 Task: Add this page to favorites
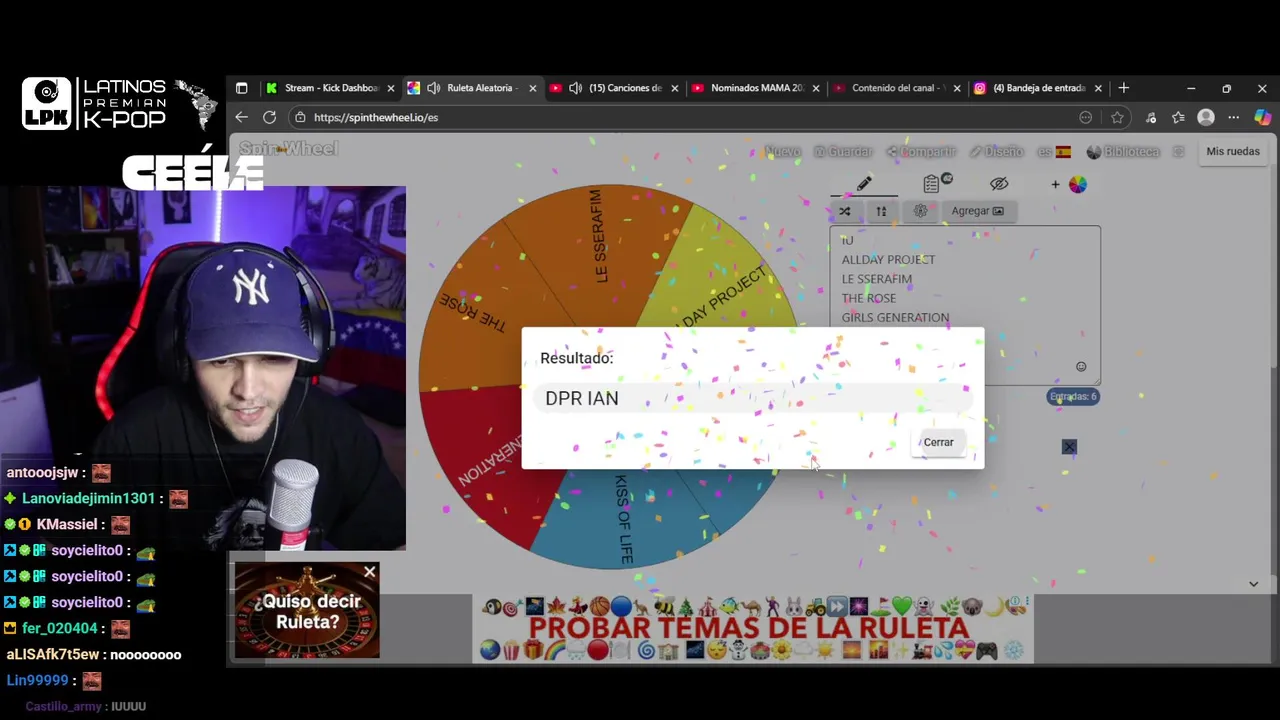pos(1117,117)
